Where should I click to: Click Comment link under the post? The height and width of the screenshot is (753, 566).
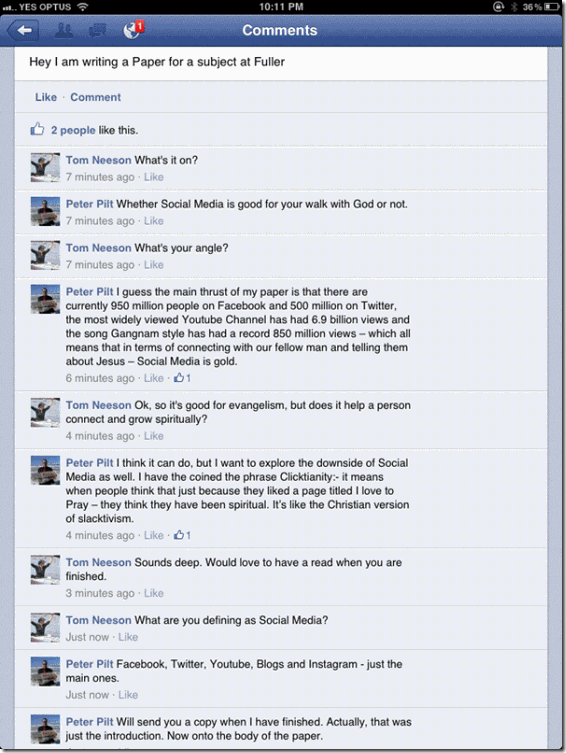point(96,97)
